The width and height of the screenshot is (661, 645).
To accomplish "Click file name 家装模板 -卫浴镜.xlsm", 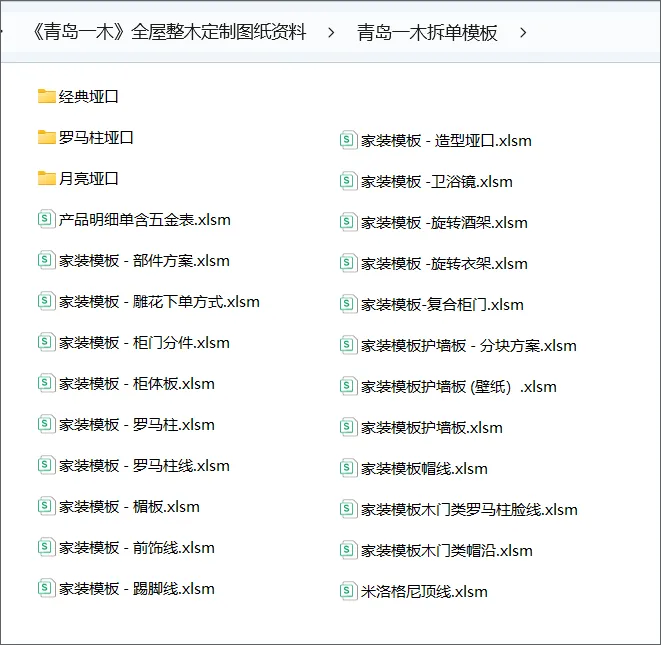I will [x=437, y=182].
